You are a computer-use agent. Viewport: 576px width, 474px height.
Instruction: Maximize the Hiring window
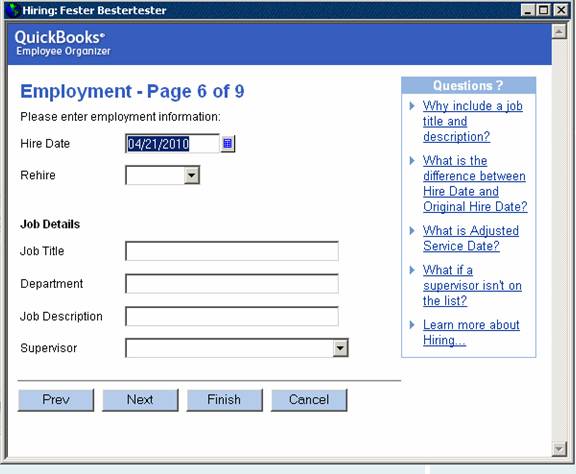pyautogui.click(x=544, y=10)
